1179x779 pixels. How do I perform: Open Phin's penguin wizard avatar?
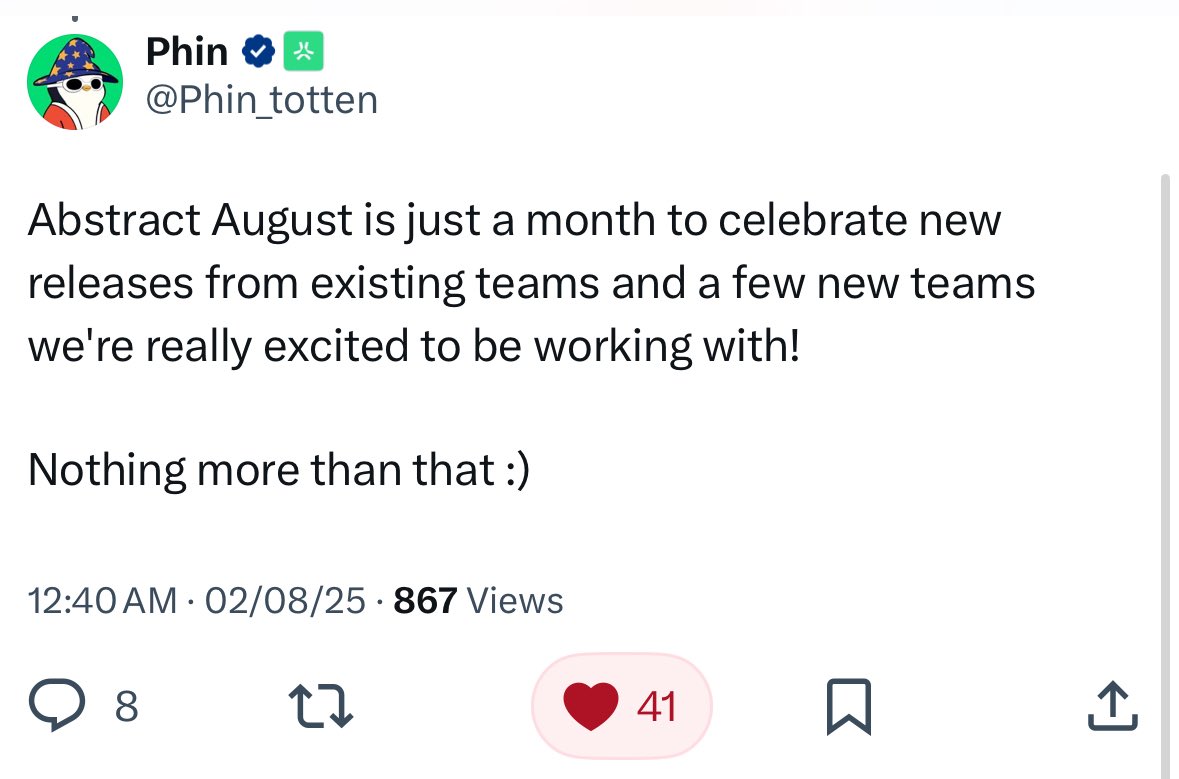pos(74,82)
